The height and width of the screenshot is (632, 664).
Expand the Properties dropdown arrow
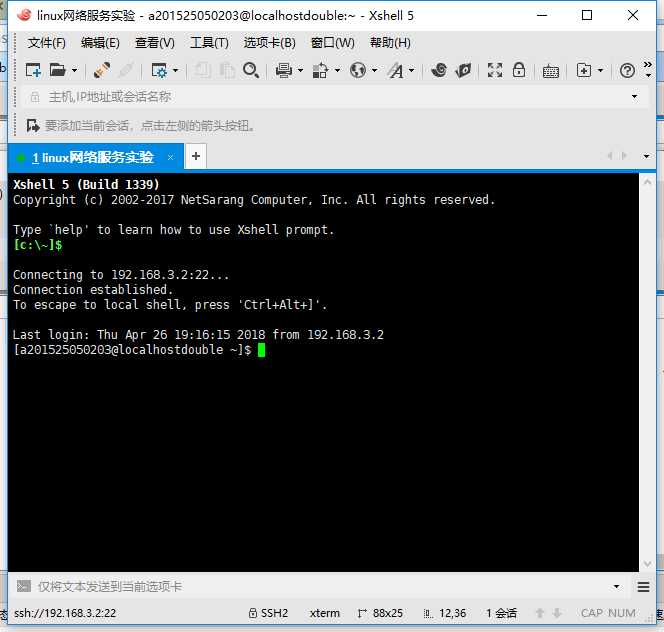click(x=175, y=70)
